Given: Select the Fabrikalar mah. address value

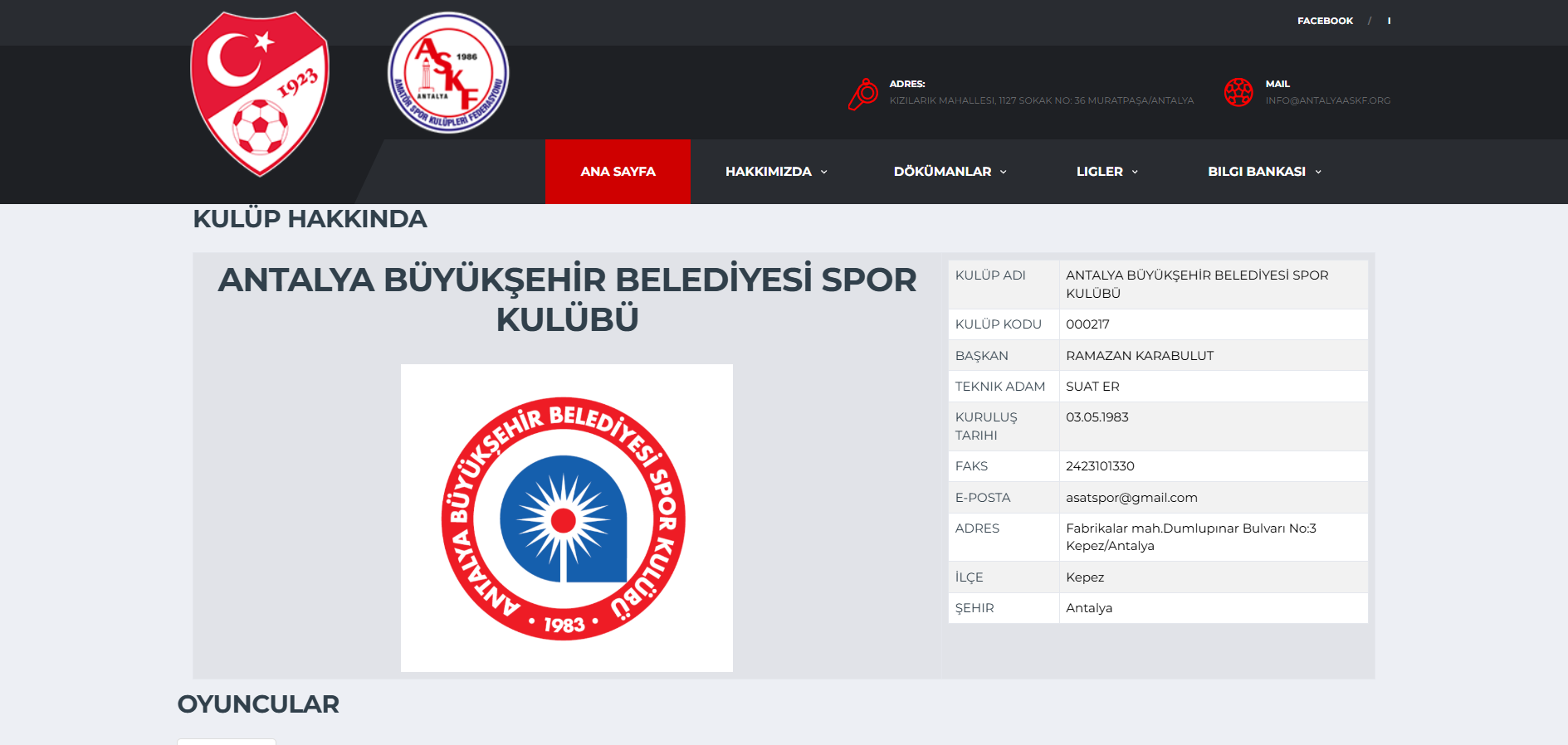Looking at the screenshot, I should point(1191,537).
